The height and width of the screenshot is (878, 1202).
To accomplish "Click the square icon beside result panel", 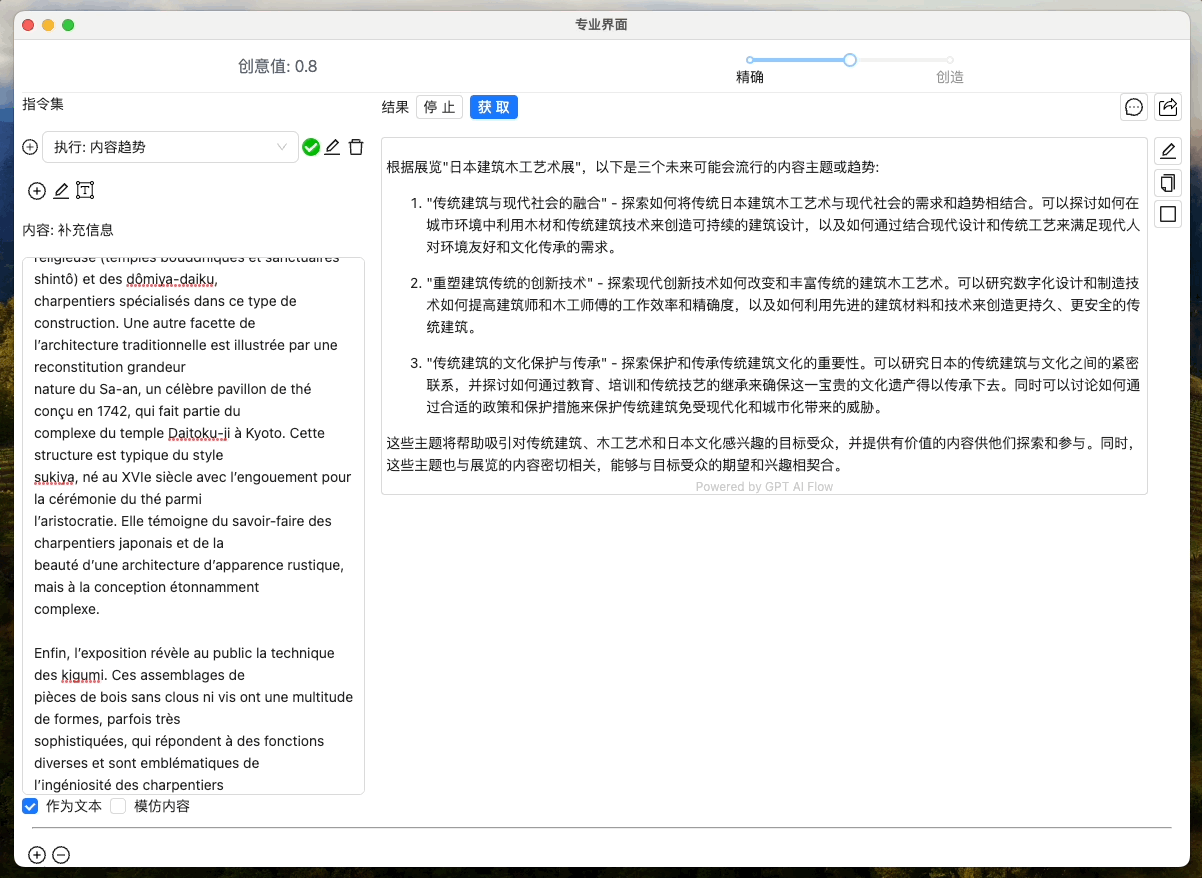I will click(1167, 213).
